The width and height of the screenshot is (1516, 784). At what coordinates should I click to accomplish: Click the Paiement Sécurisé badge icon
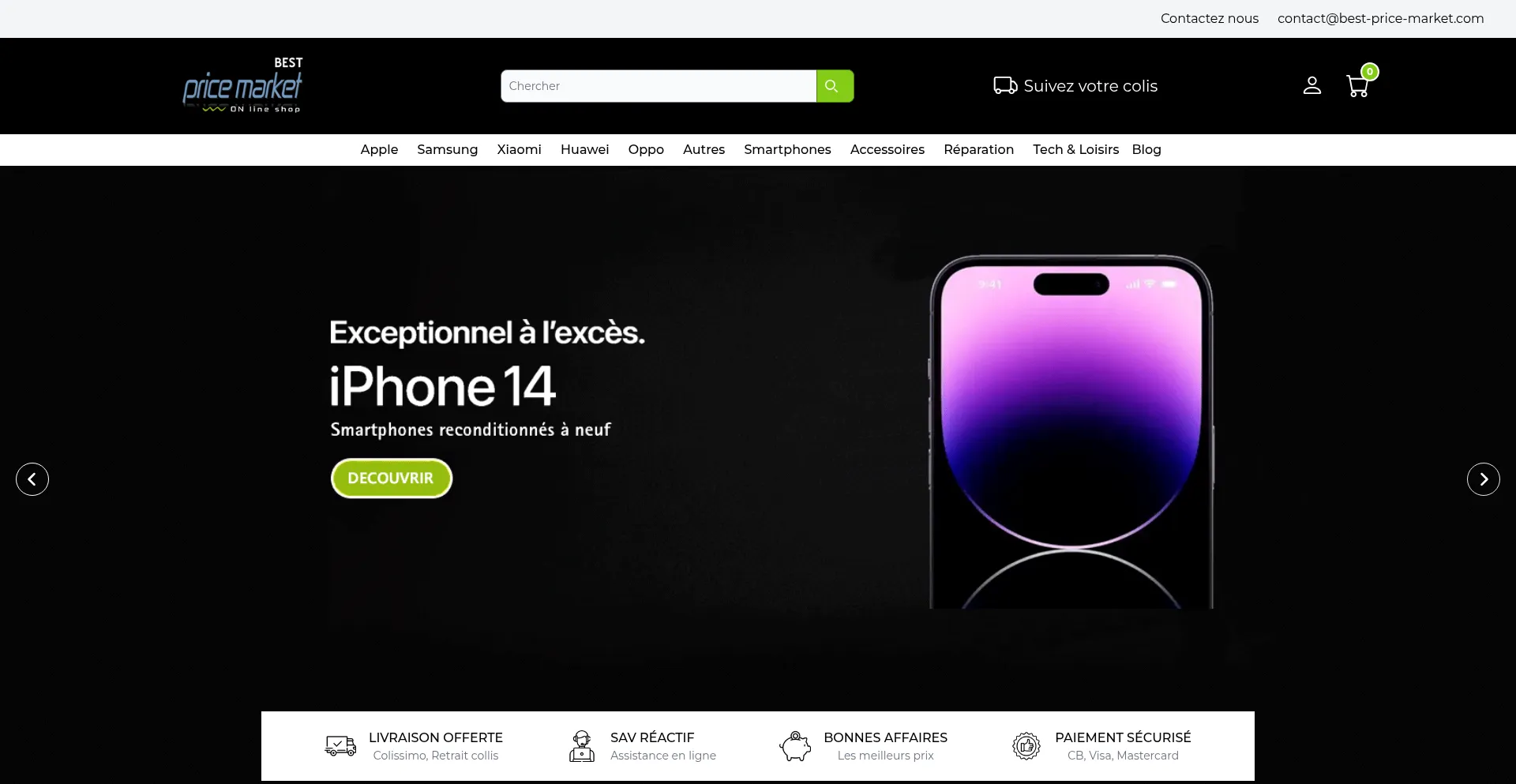[x=1026, y=746]
